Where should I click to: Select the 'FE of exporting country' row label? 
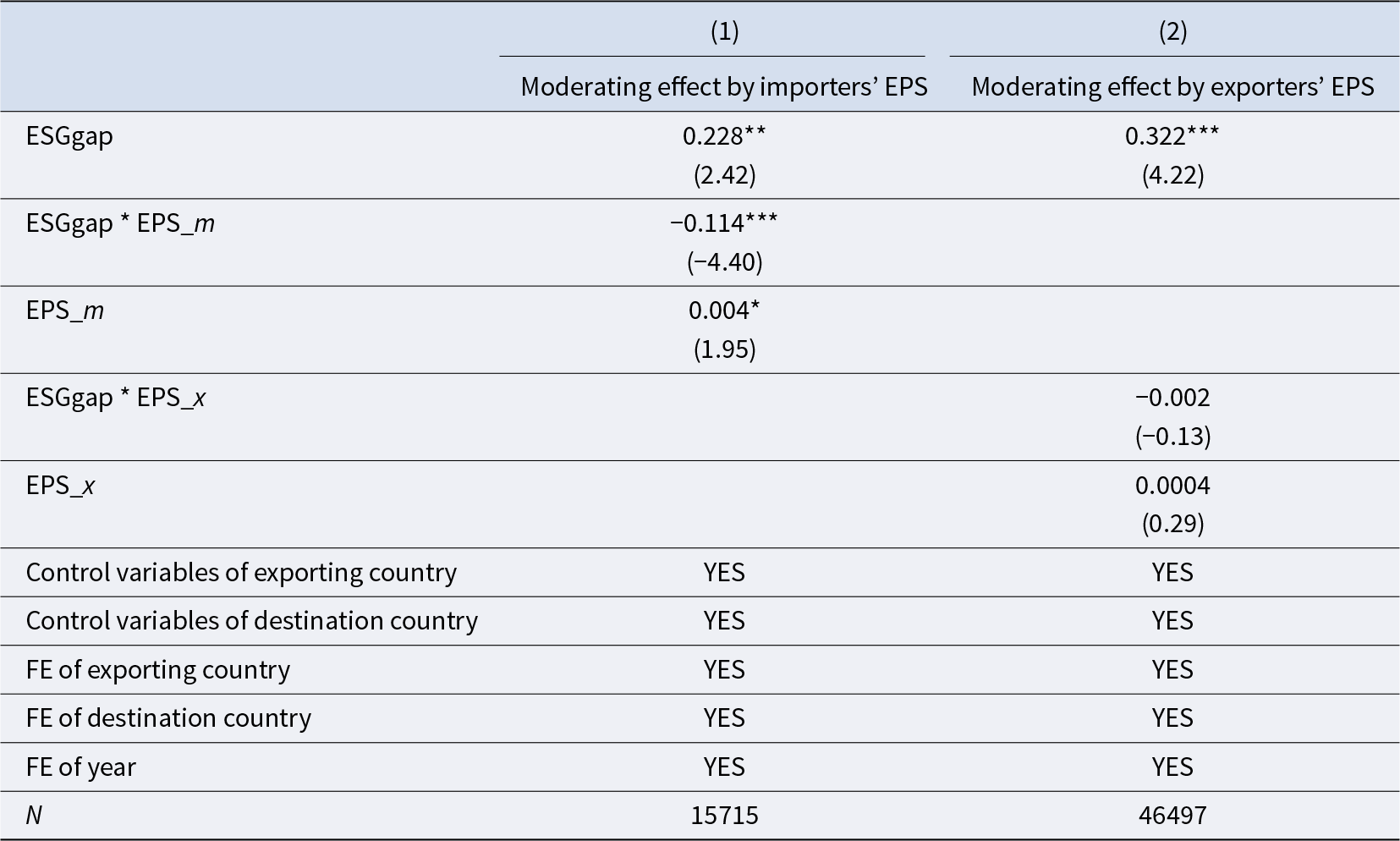(158, 670)
